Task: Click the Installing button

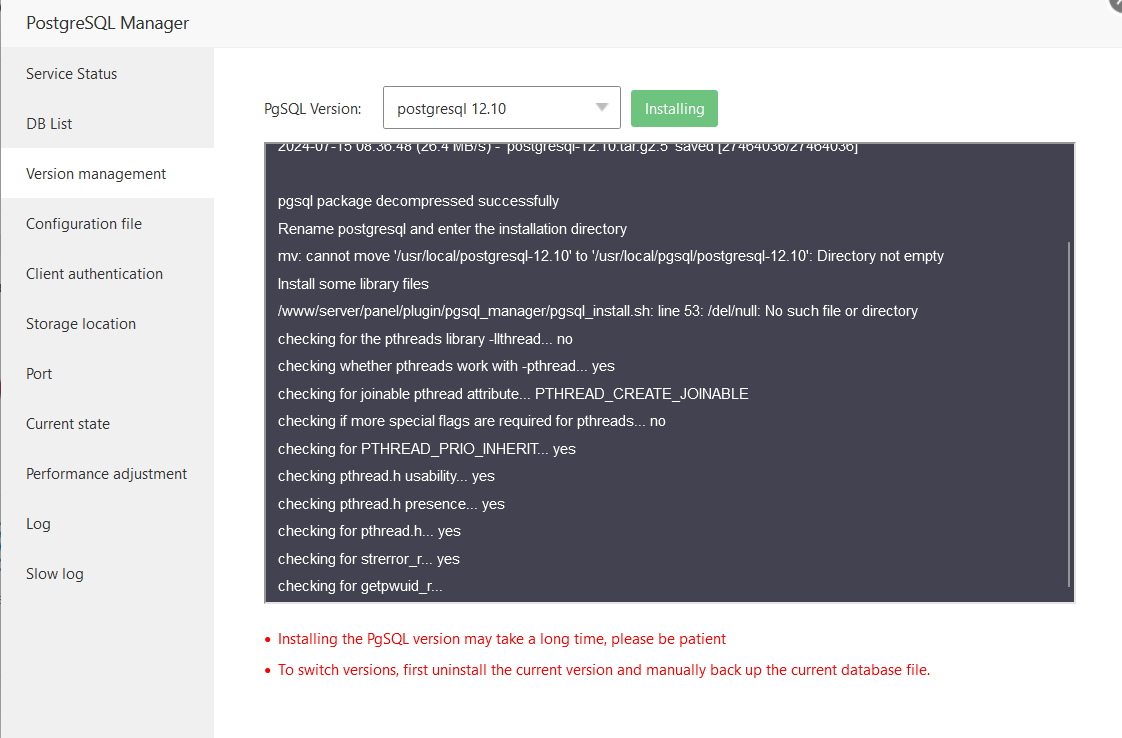Action: [x=674, y=108]
